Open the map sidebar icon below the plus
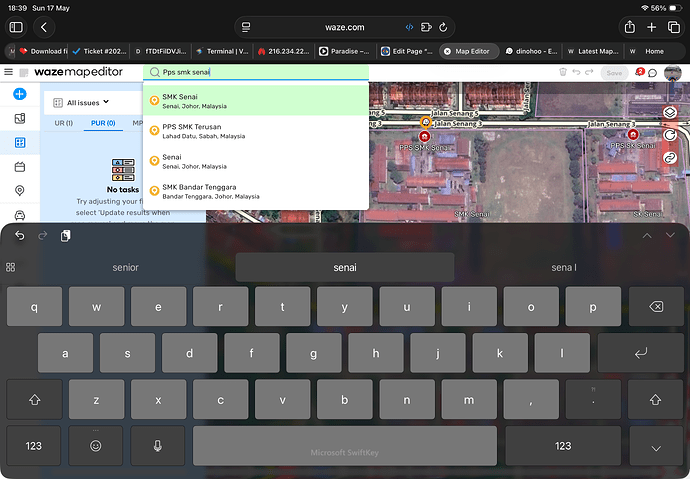 coord(20,118)
